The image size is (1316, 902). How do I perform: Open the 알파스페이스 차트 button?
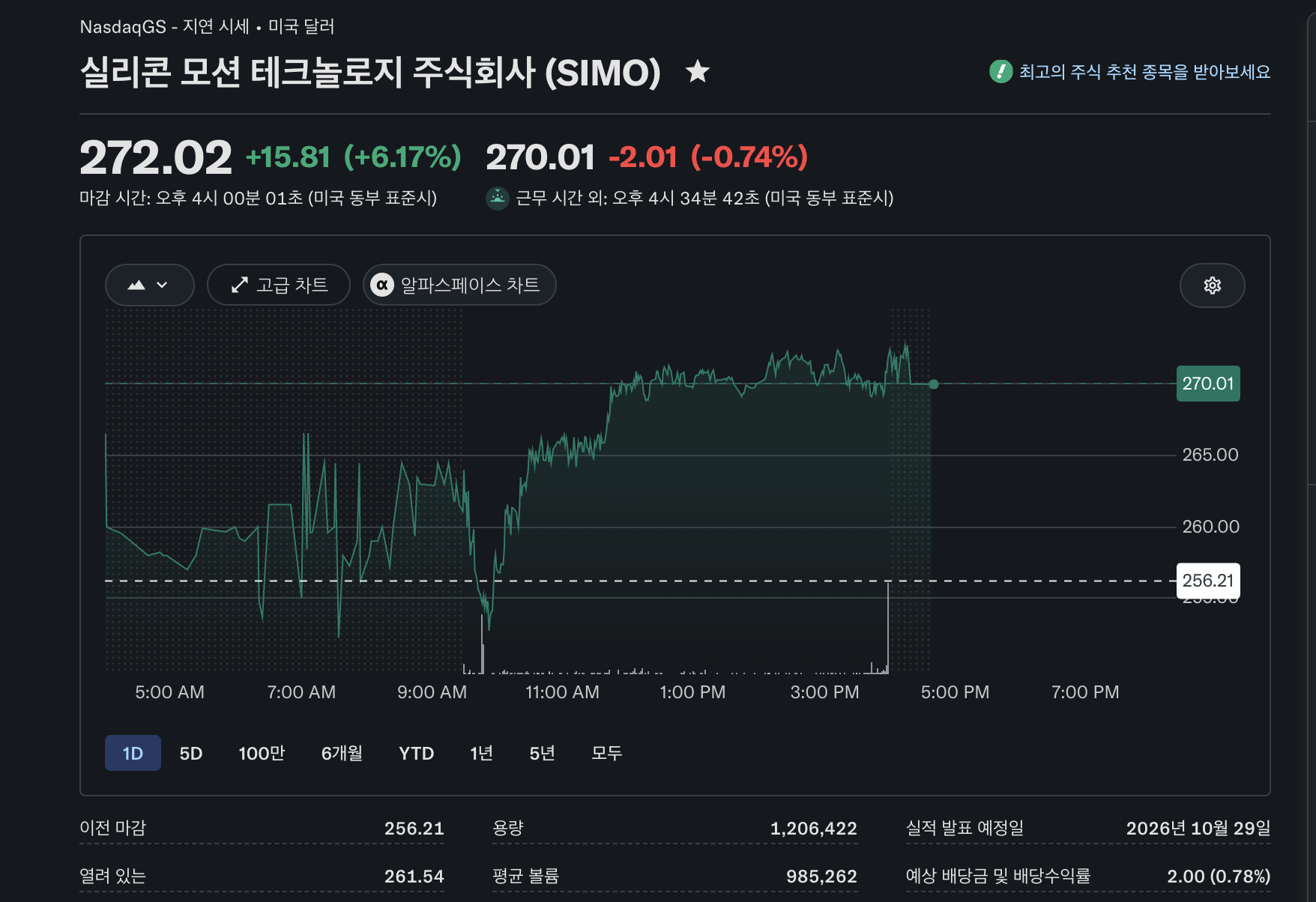pyautogui.click(x=459, y=285)
